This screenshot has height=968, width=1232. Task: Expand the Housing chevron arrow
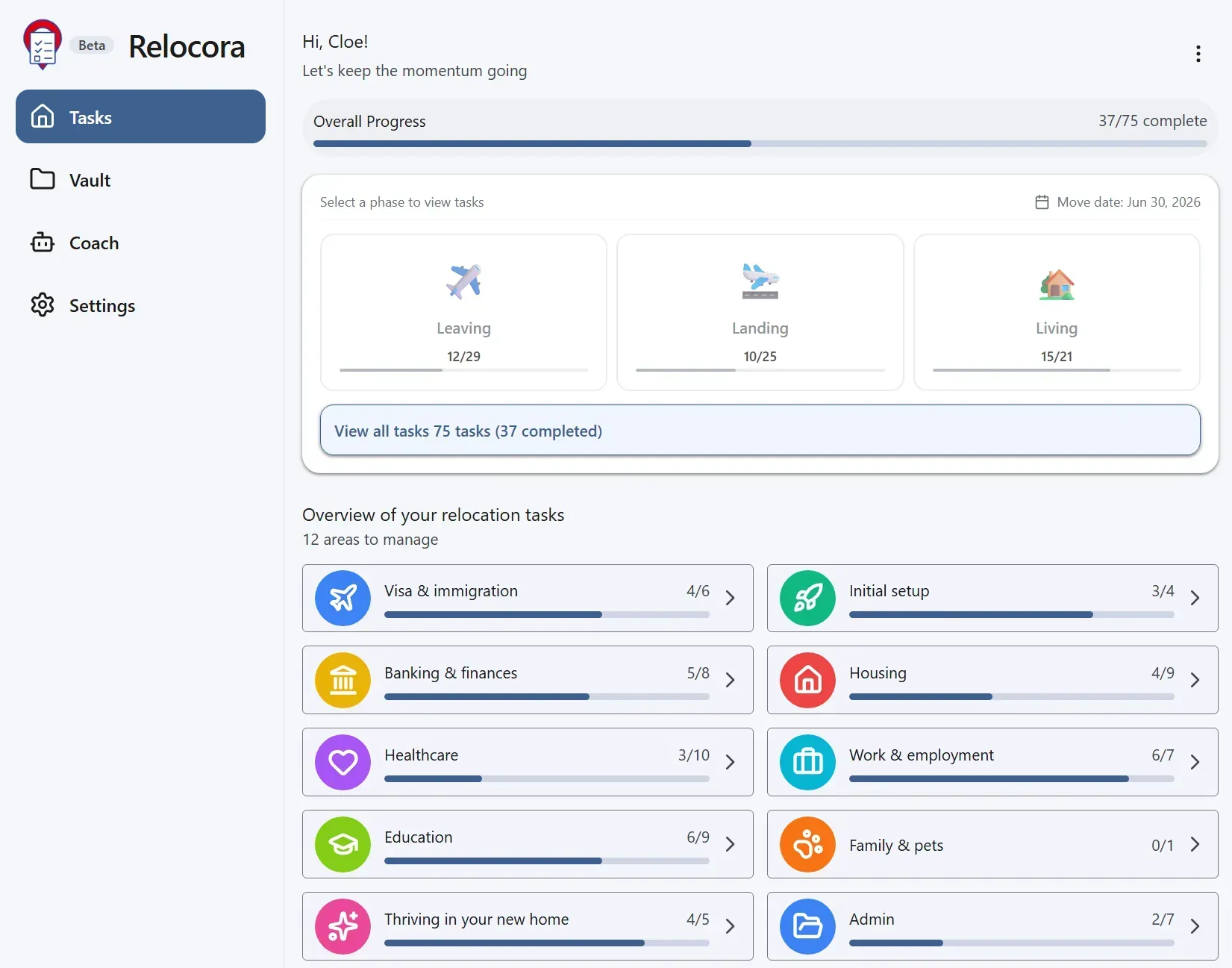[1195, 680]
